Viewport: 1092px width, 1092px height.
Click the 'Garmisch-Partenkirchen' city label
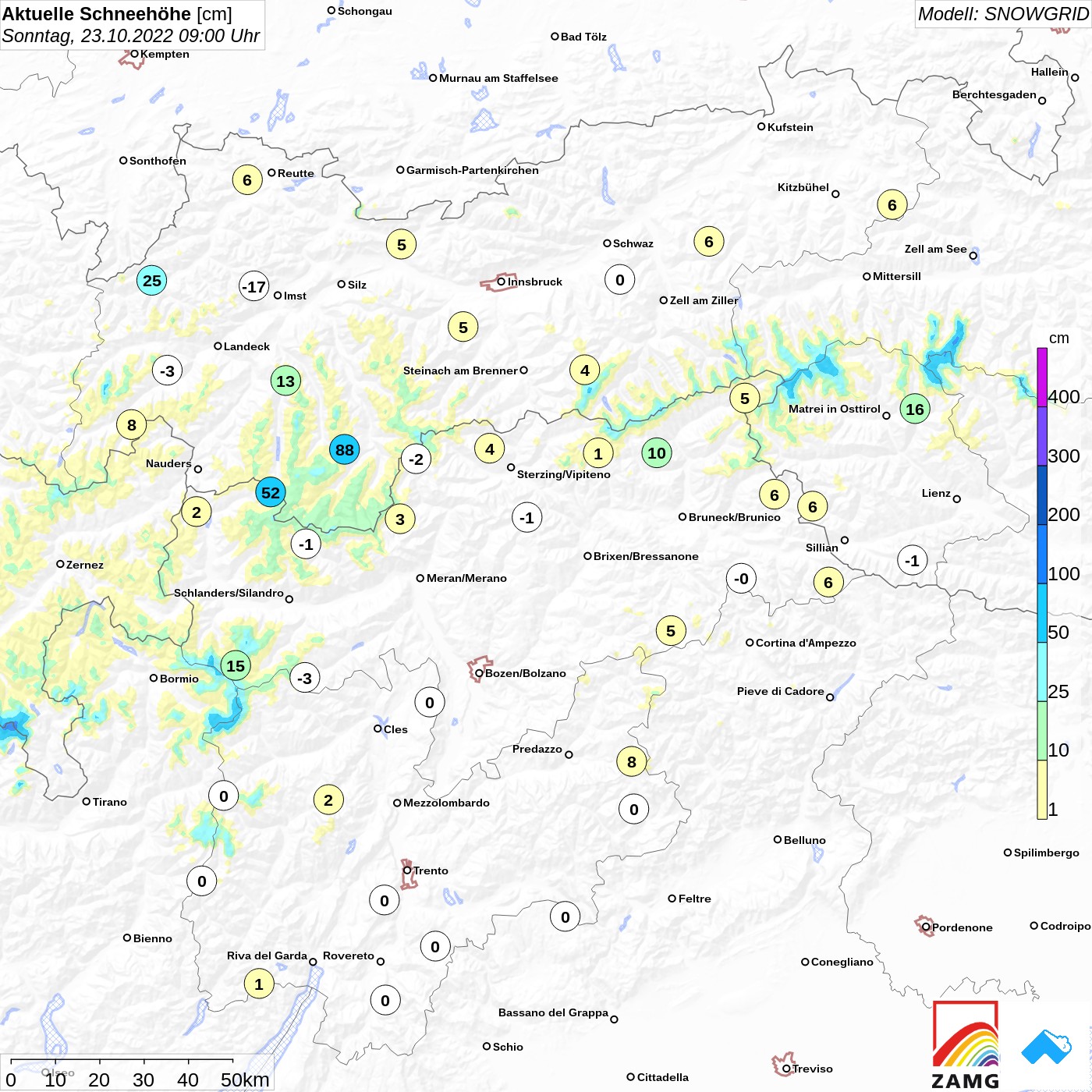point(473,170)
